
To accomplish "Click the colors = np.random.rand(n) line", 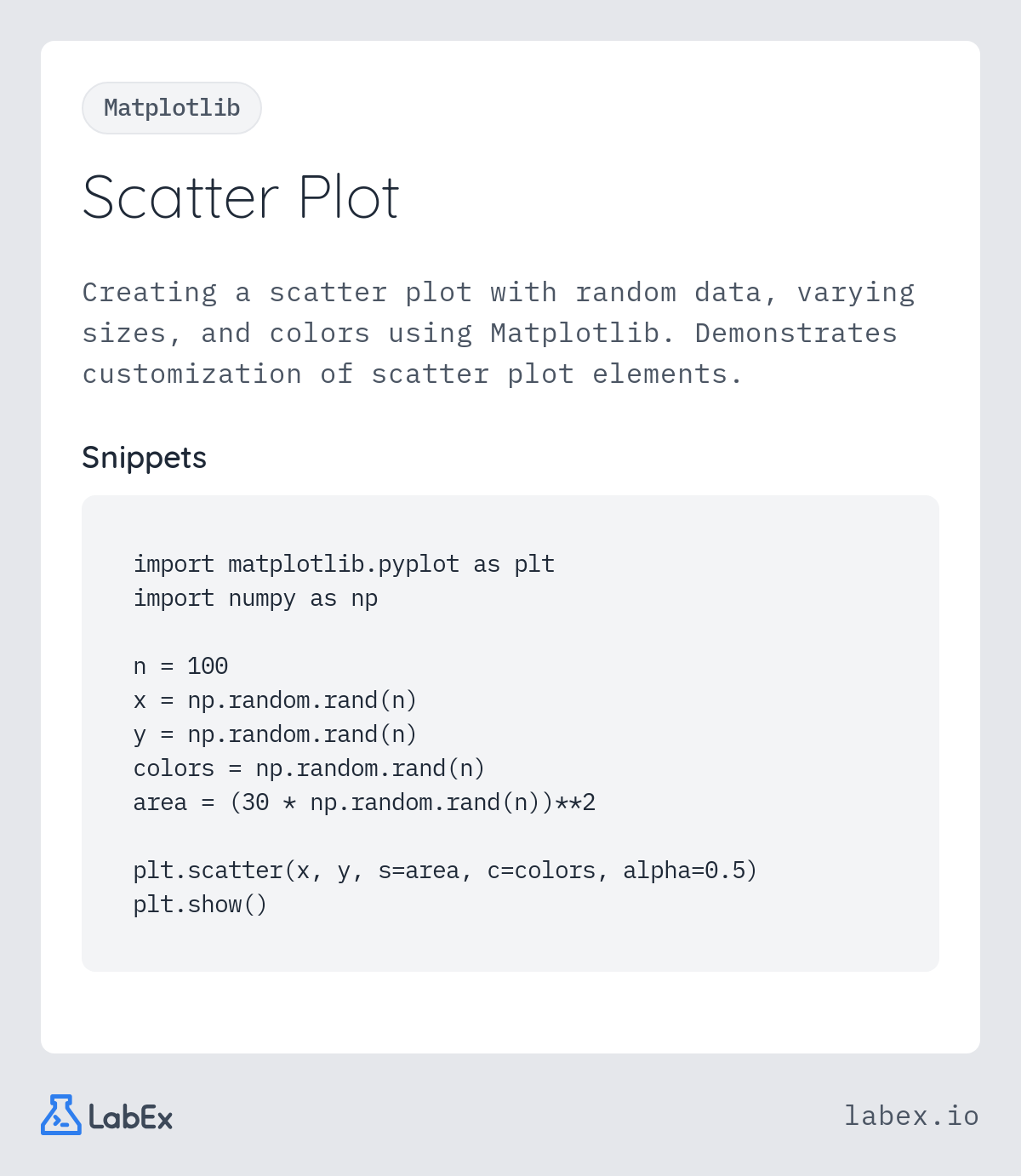I will tap(309, 768).
